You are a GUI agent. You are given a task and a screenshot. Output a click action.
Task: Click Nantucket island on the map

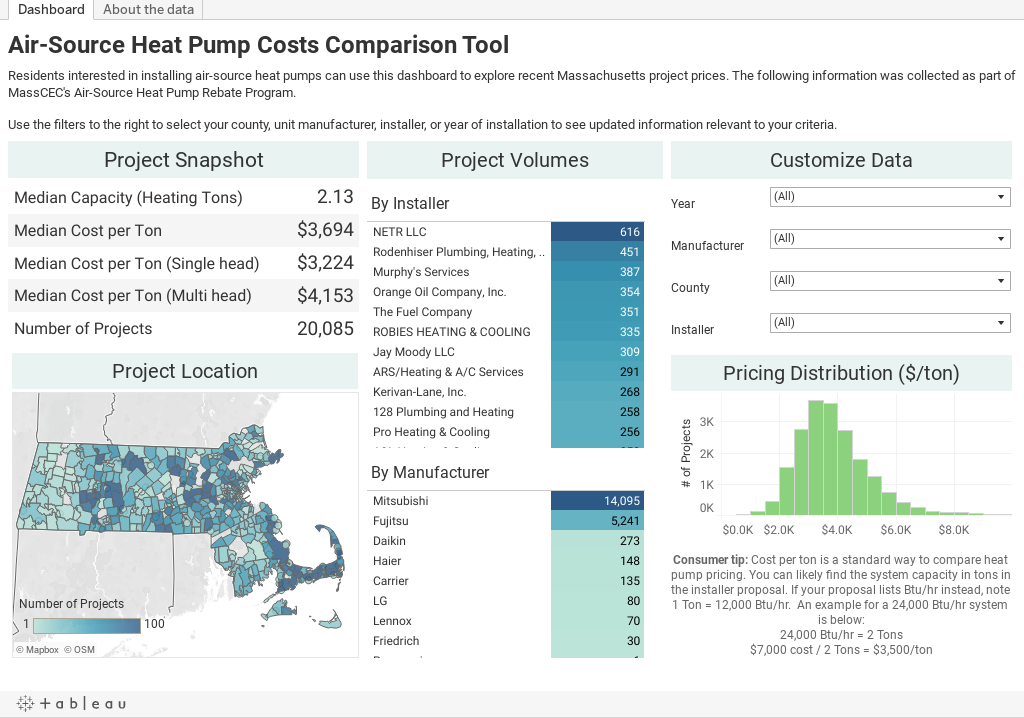pyautogui.click(x=332, y=620)
